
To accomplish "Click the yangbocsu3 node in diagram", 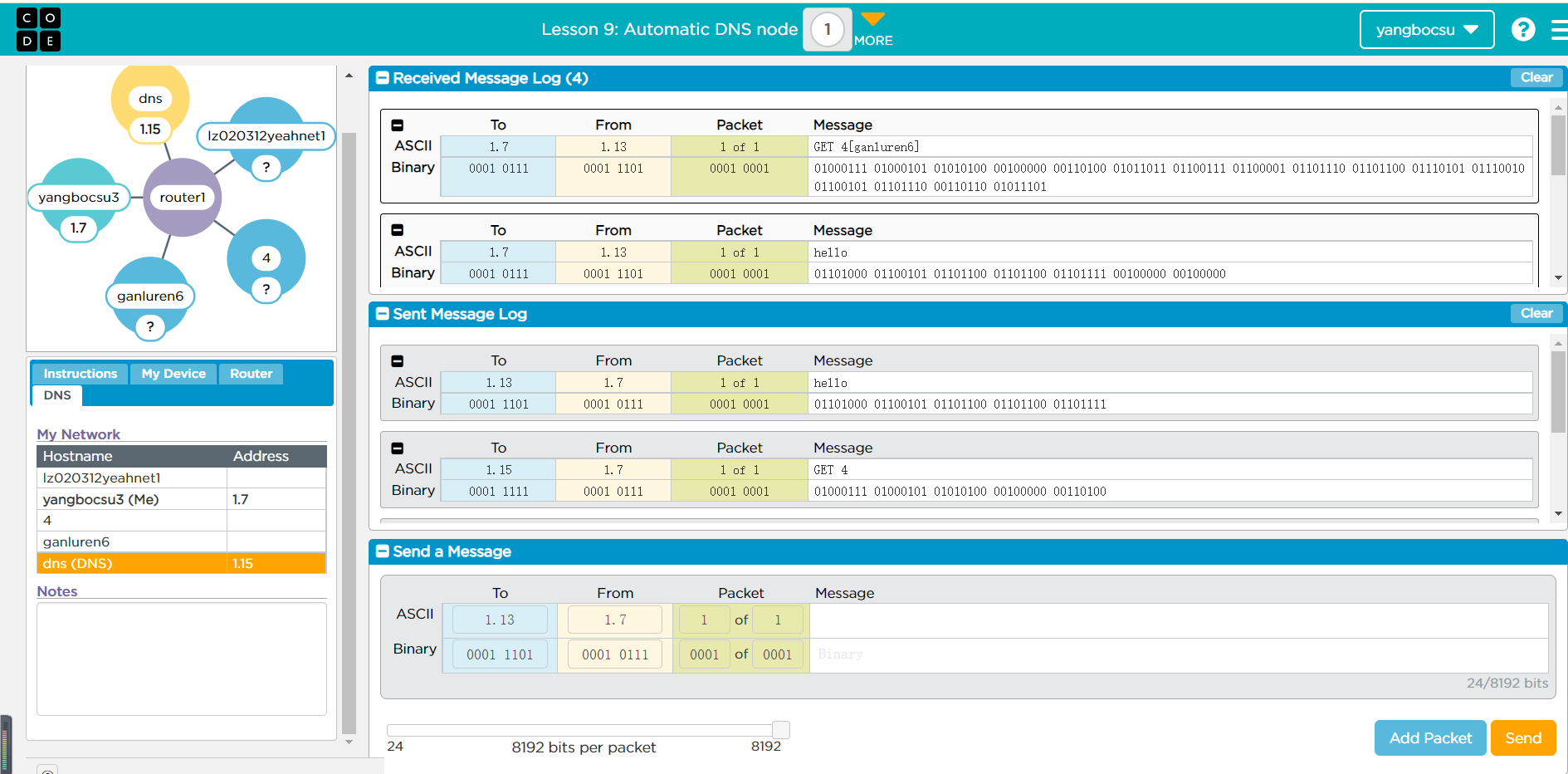I will [79, 198].
